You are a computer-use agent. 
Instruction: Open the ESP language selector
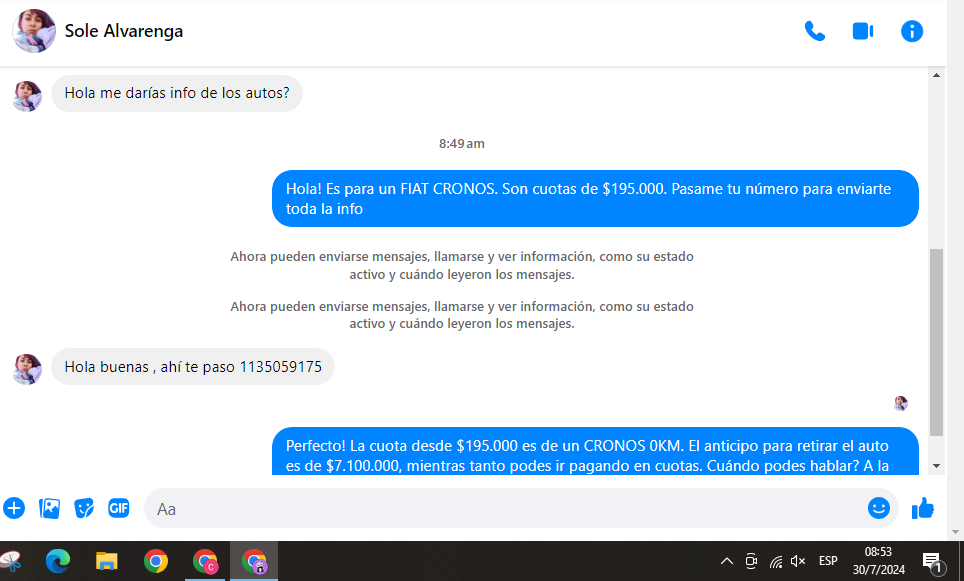click(828, 561)
